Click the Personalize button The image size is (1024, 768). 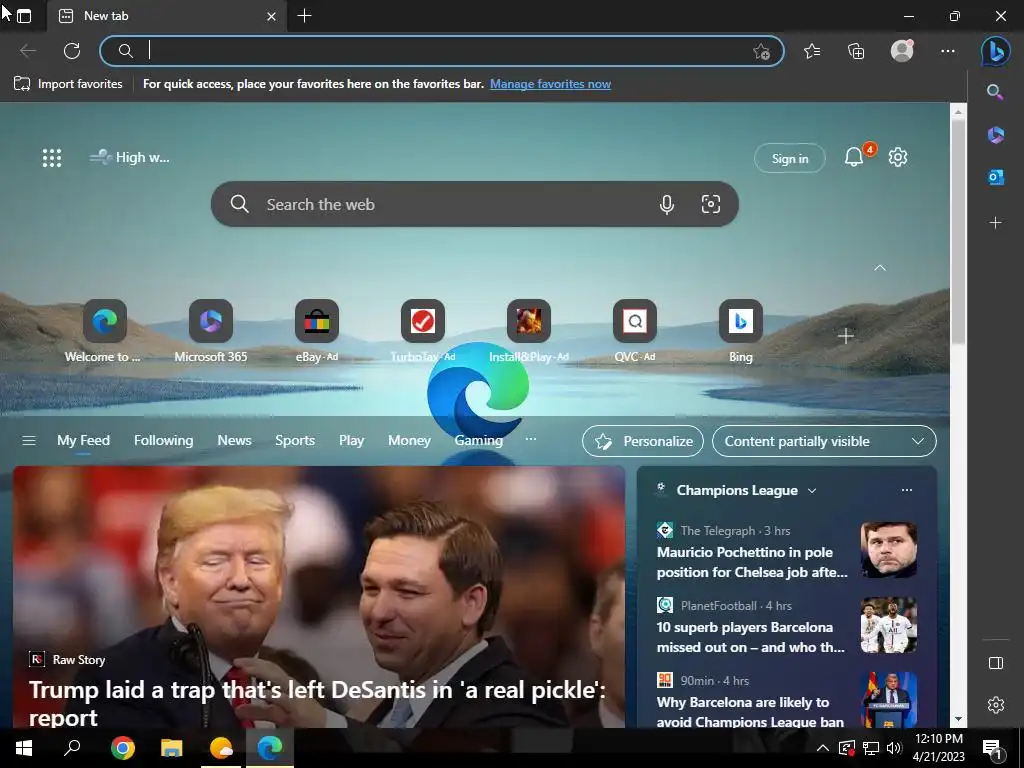[x=643, y=441]
